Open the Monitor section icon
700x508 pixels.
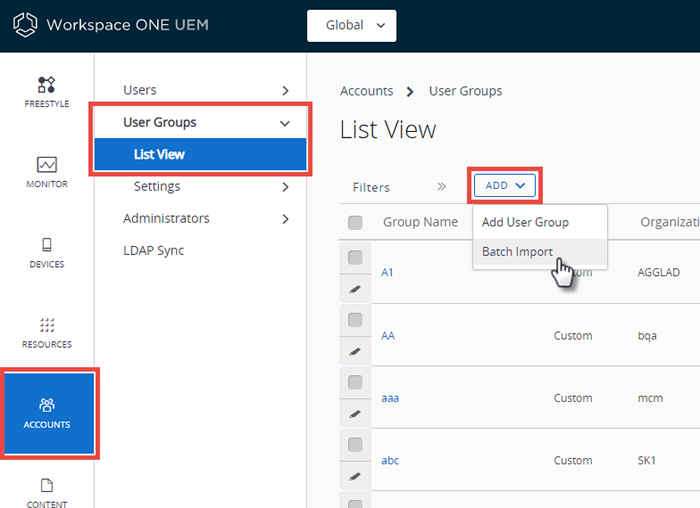(46, 165)
